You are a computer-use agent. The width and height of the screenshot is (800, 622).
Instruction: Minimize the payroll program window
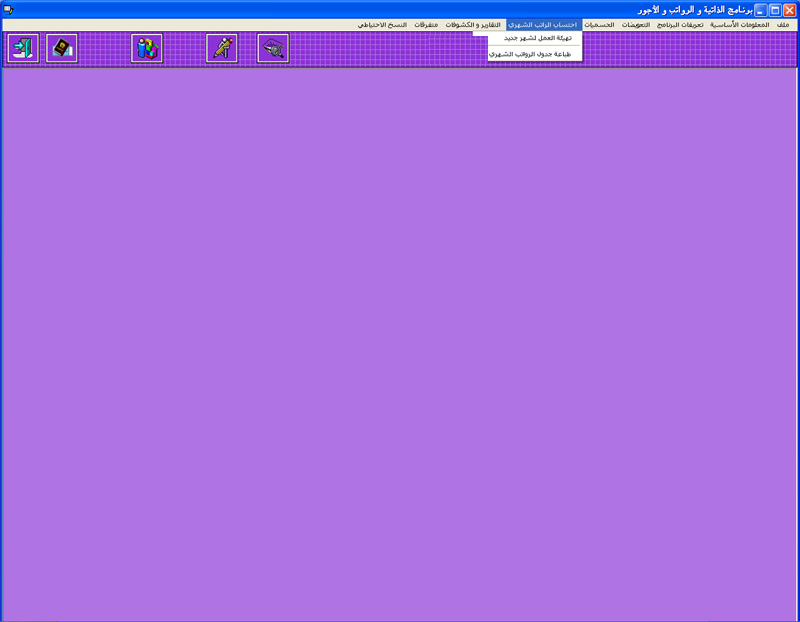click(760, 9)
